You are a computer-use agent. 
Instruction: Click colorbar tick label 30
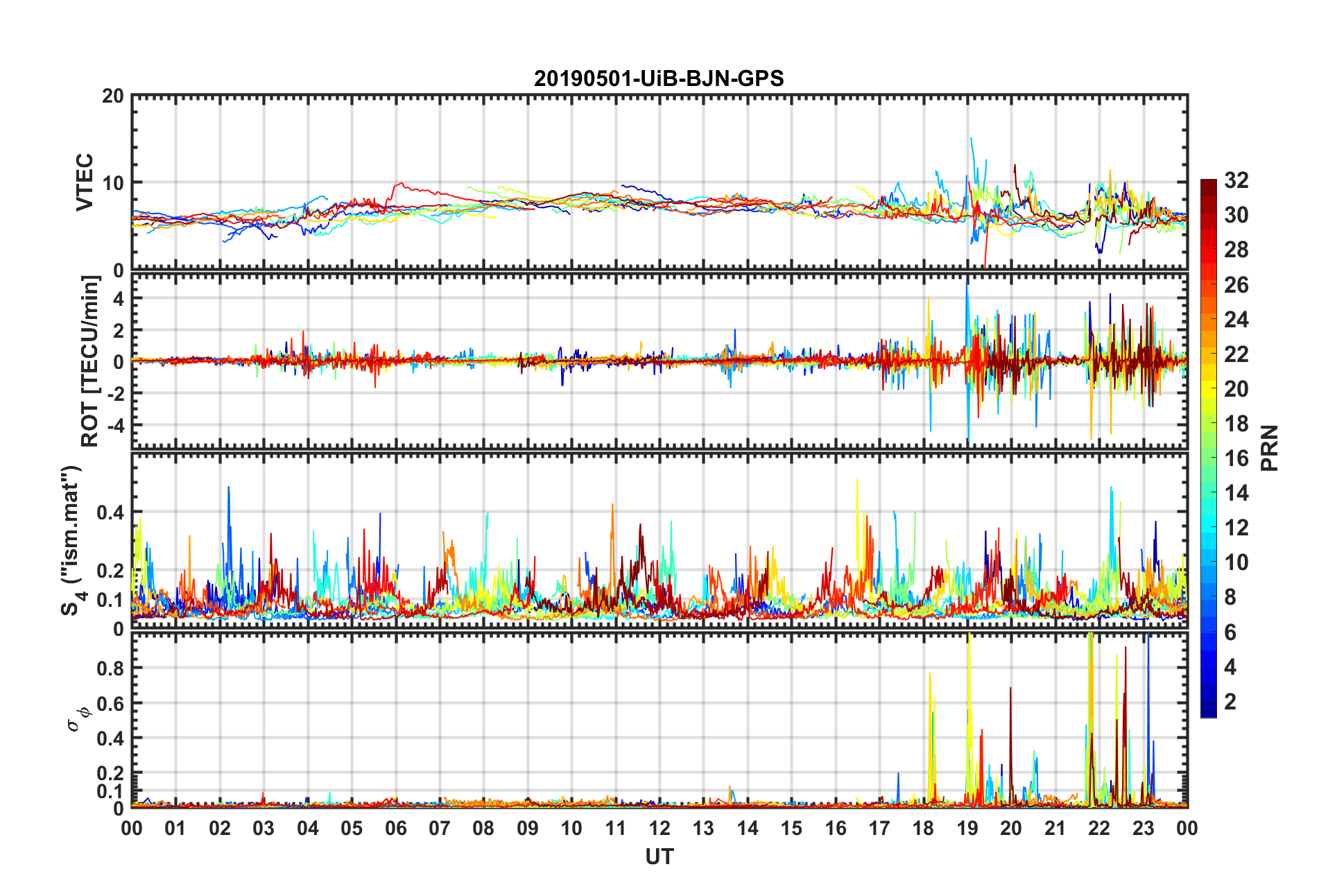coord(1236,215)
